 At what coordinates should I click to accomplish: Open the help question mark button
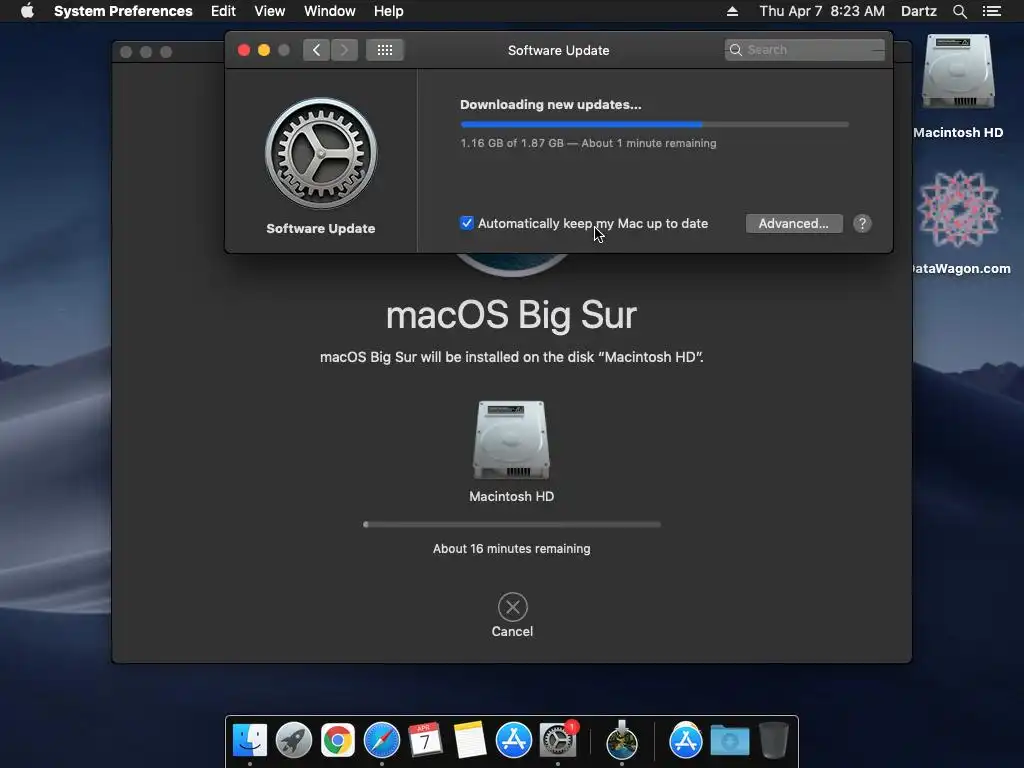[862, 223]
